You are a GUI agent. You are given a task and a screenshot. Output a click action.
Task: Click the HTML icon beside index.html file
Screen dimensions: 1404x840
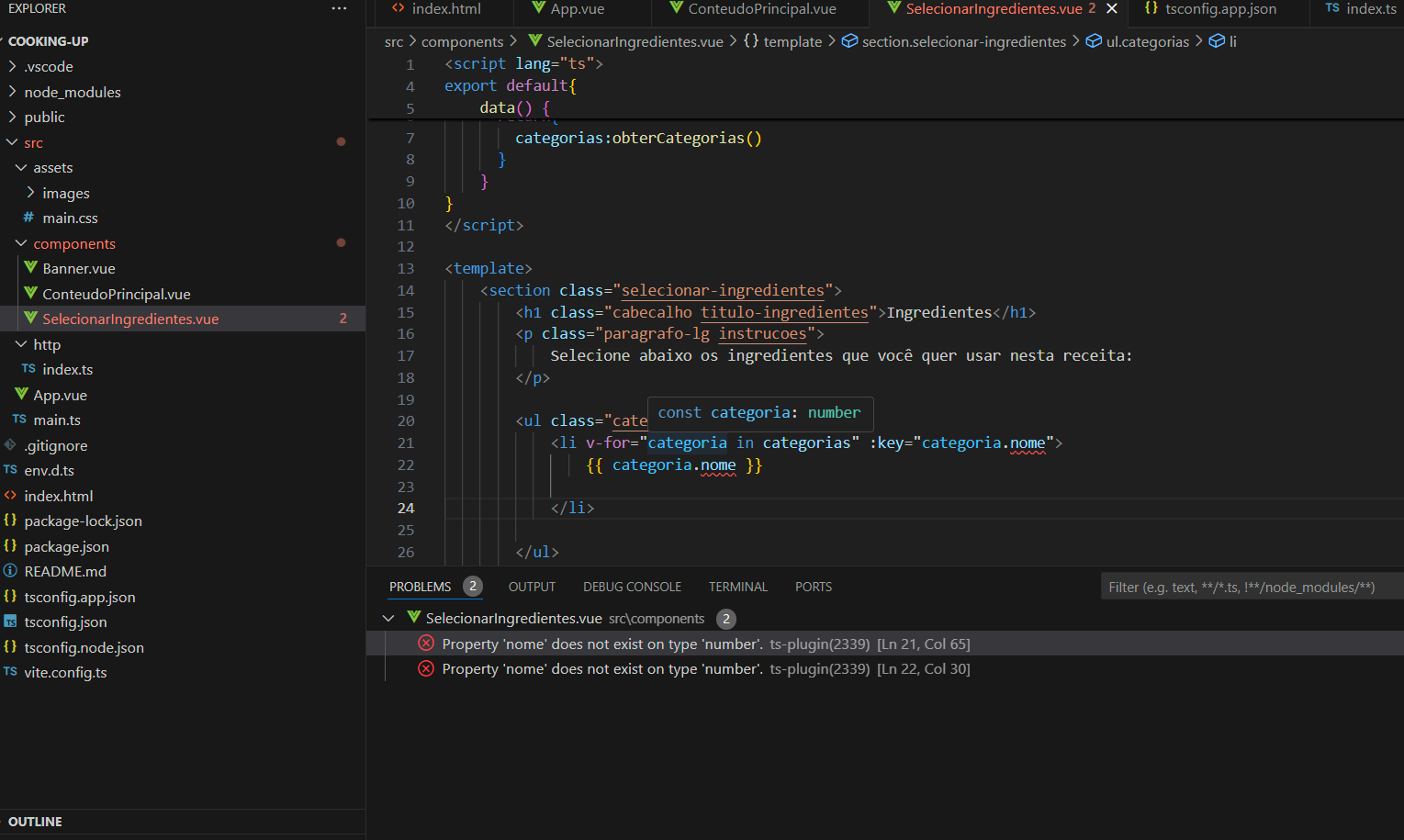tap(10, 496)
